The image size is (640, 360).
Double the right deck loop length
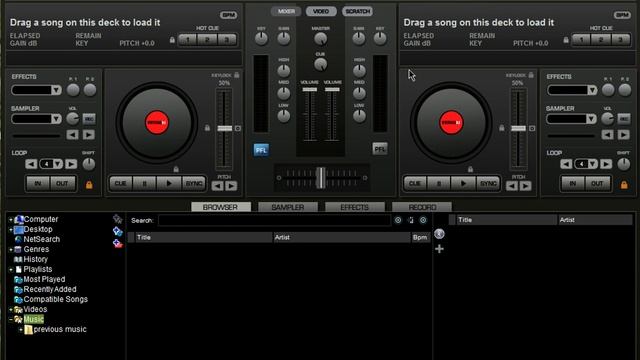[x=606, y=164]
